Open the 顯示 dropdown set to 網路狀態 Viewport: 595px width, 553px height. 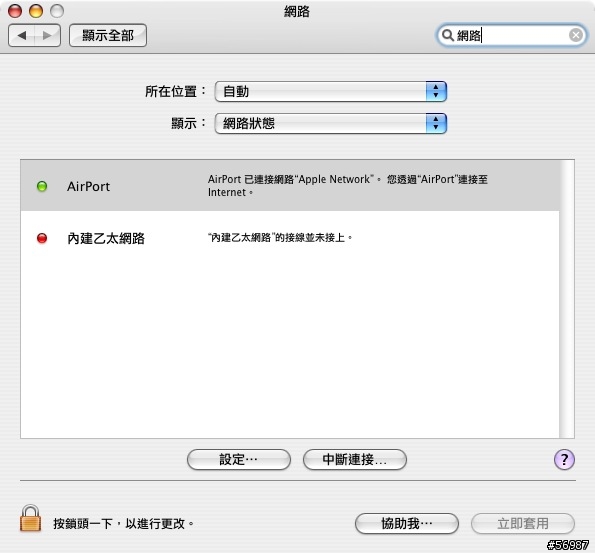331,123
